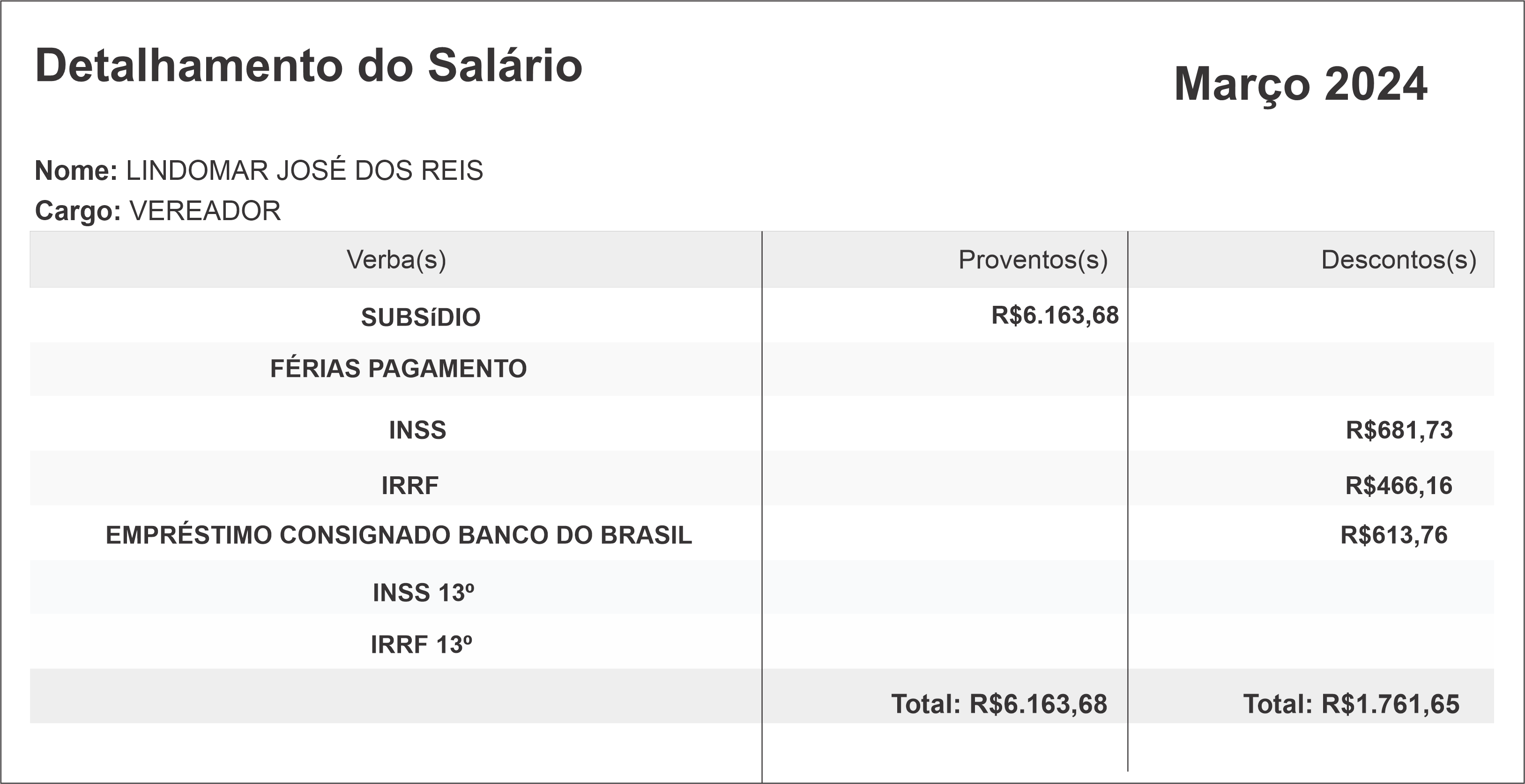Click the Descontos total R$1.761,65
The image size is (1525, 784).
(x=1351, y=704)
